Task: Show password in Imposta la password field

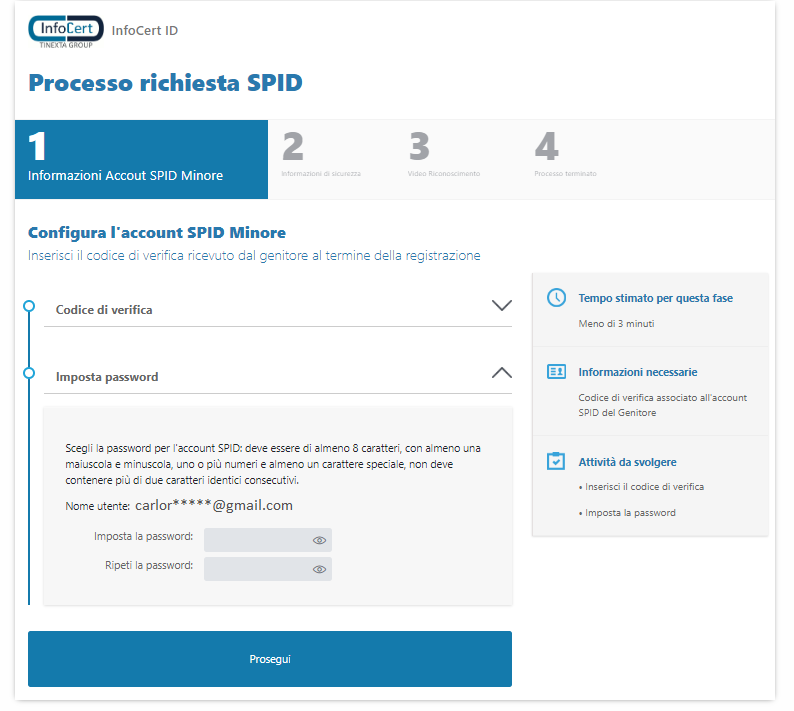Action: click(319, 540)
